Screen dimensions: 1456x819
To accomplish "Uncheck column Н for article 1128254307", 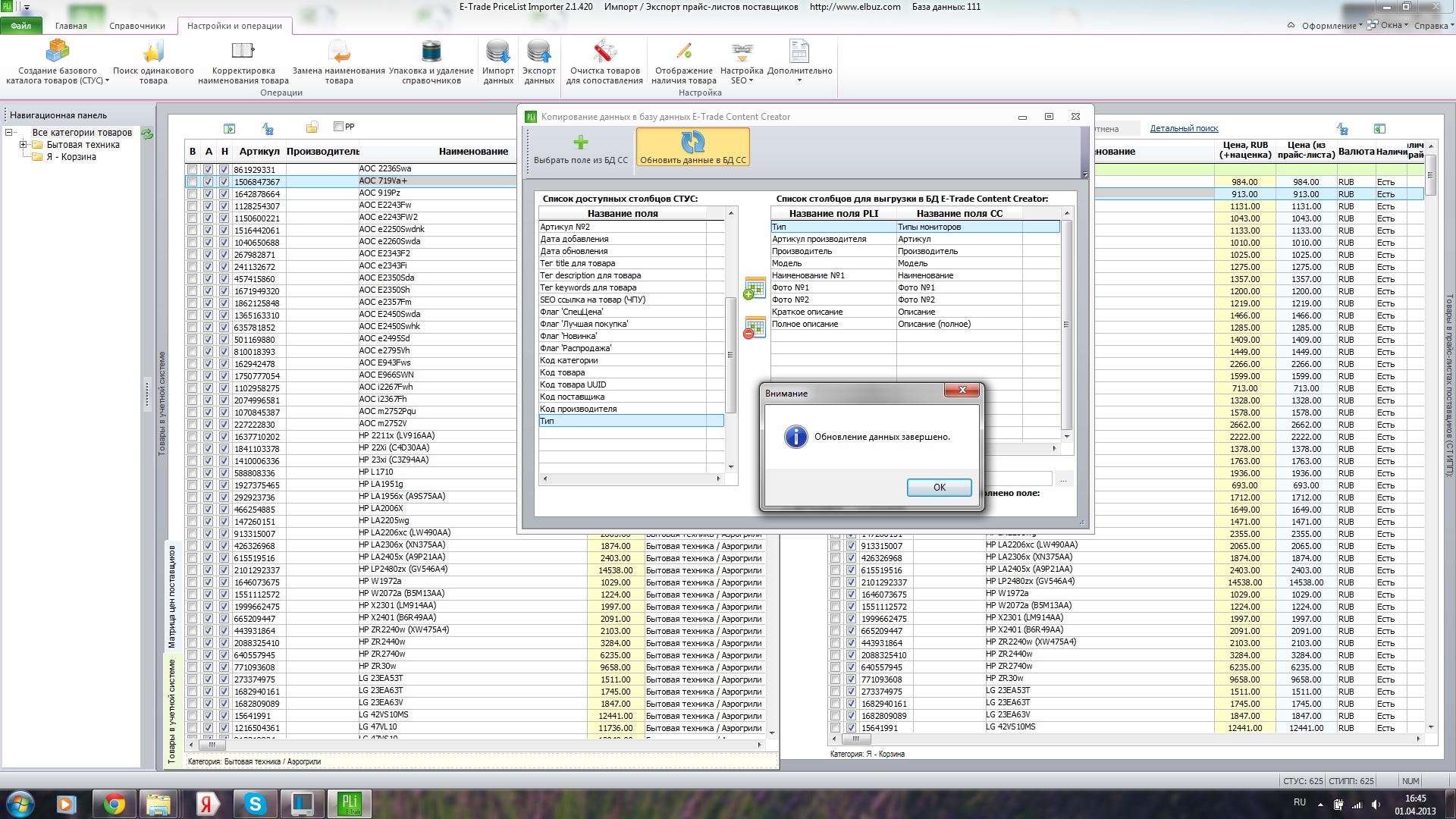I will (x=224, y=206).
